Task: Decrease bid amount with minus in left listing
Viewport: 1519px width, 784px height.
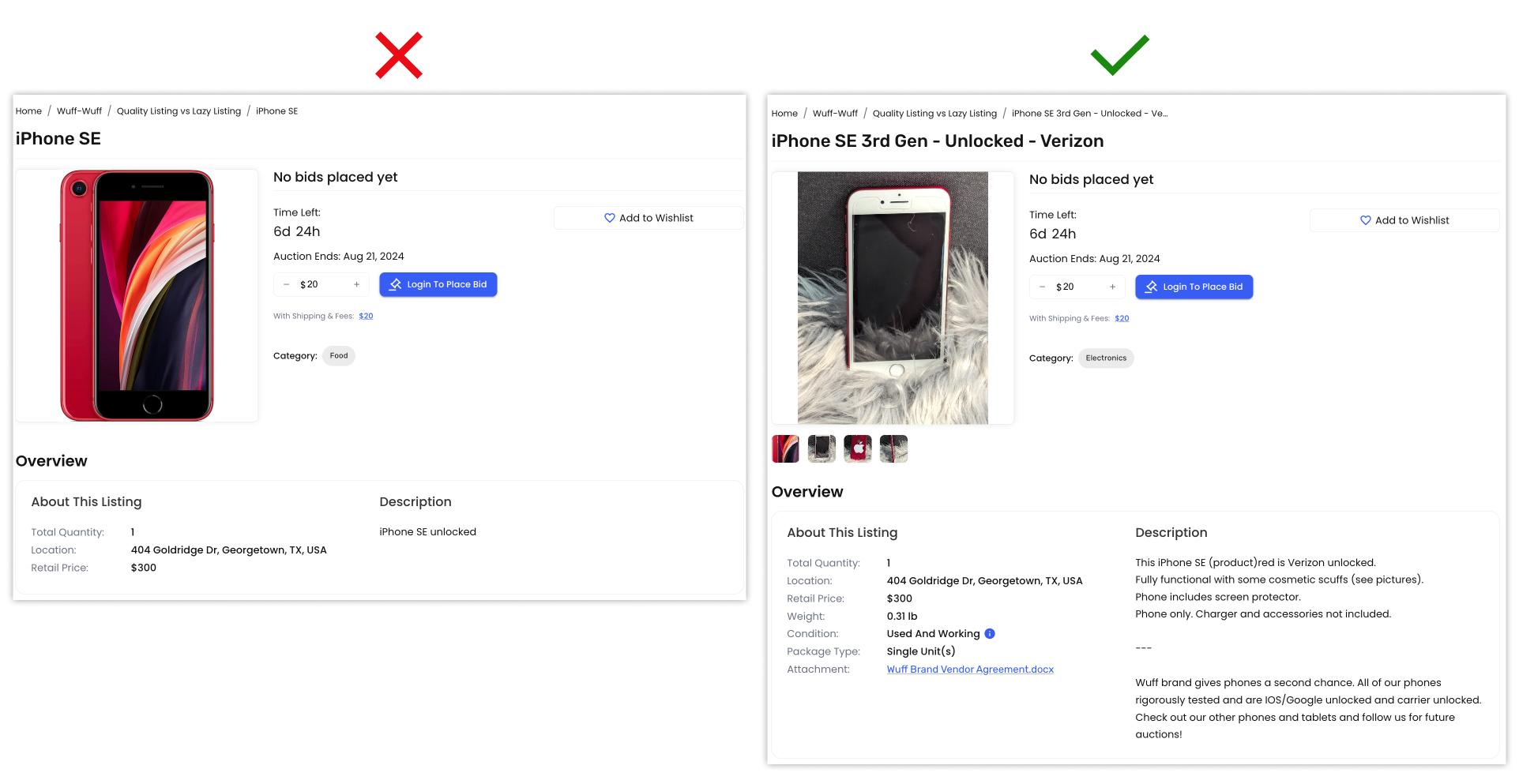Action: 286,284
